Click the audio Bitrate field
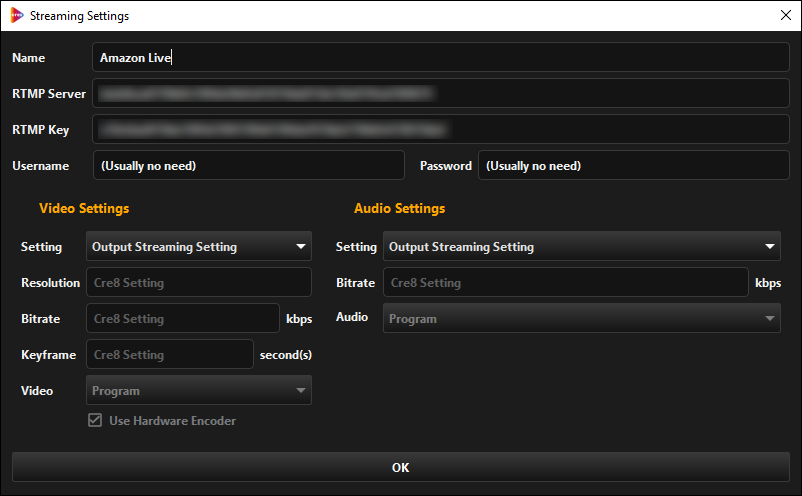The height and width of the screenshot is (496, 802). coord(566,282)
